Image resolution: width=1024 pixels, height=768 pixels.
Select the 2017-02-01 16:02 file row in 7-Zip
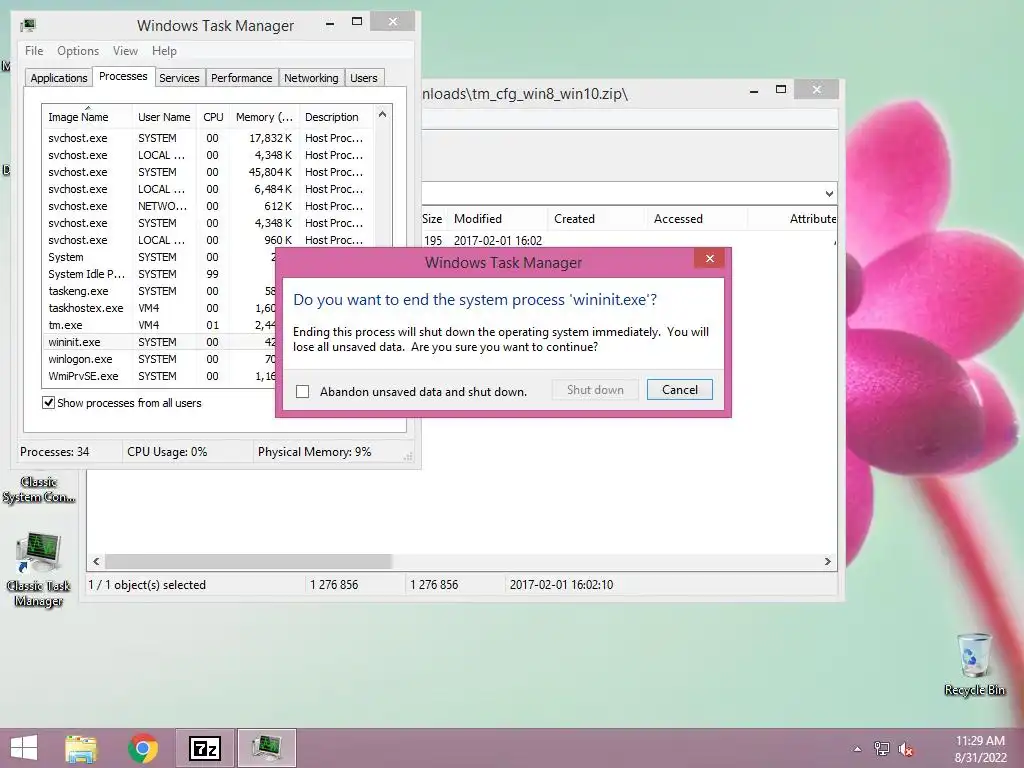(x=628, y=240)
